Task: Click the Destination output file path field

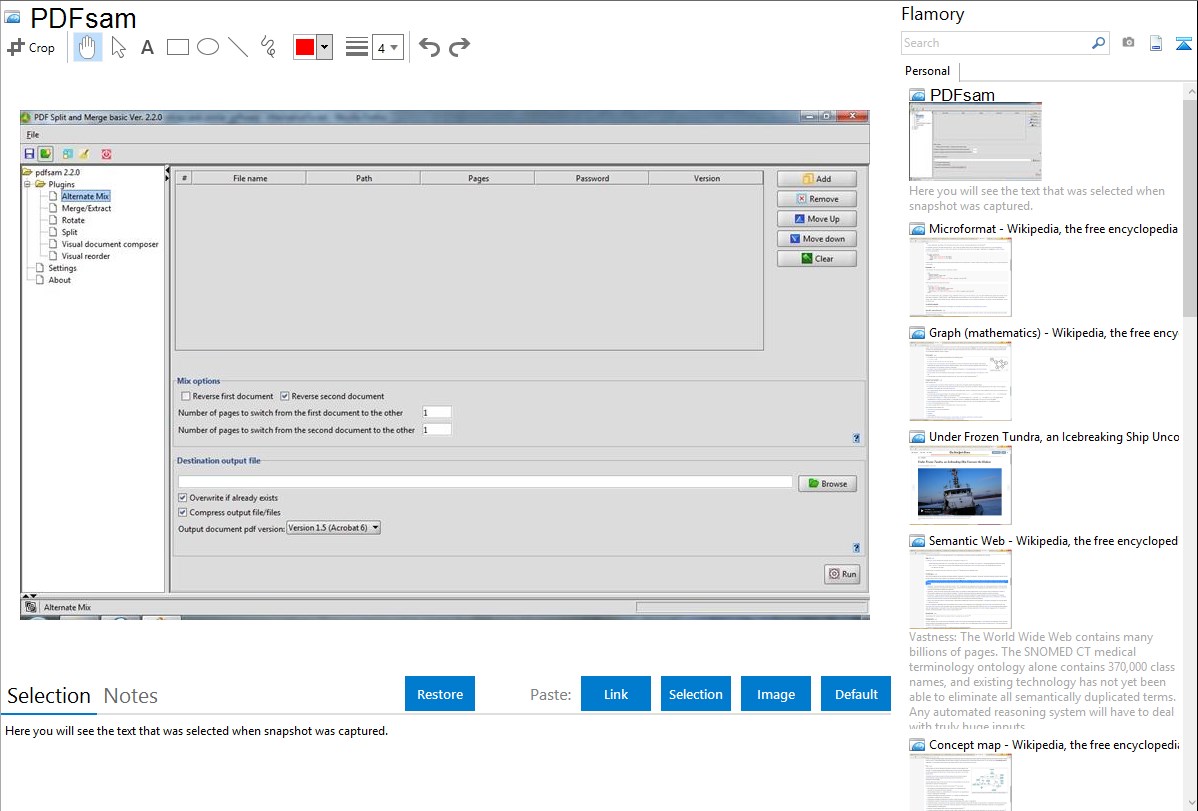Action: (485, 482)
